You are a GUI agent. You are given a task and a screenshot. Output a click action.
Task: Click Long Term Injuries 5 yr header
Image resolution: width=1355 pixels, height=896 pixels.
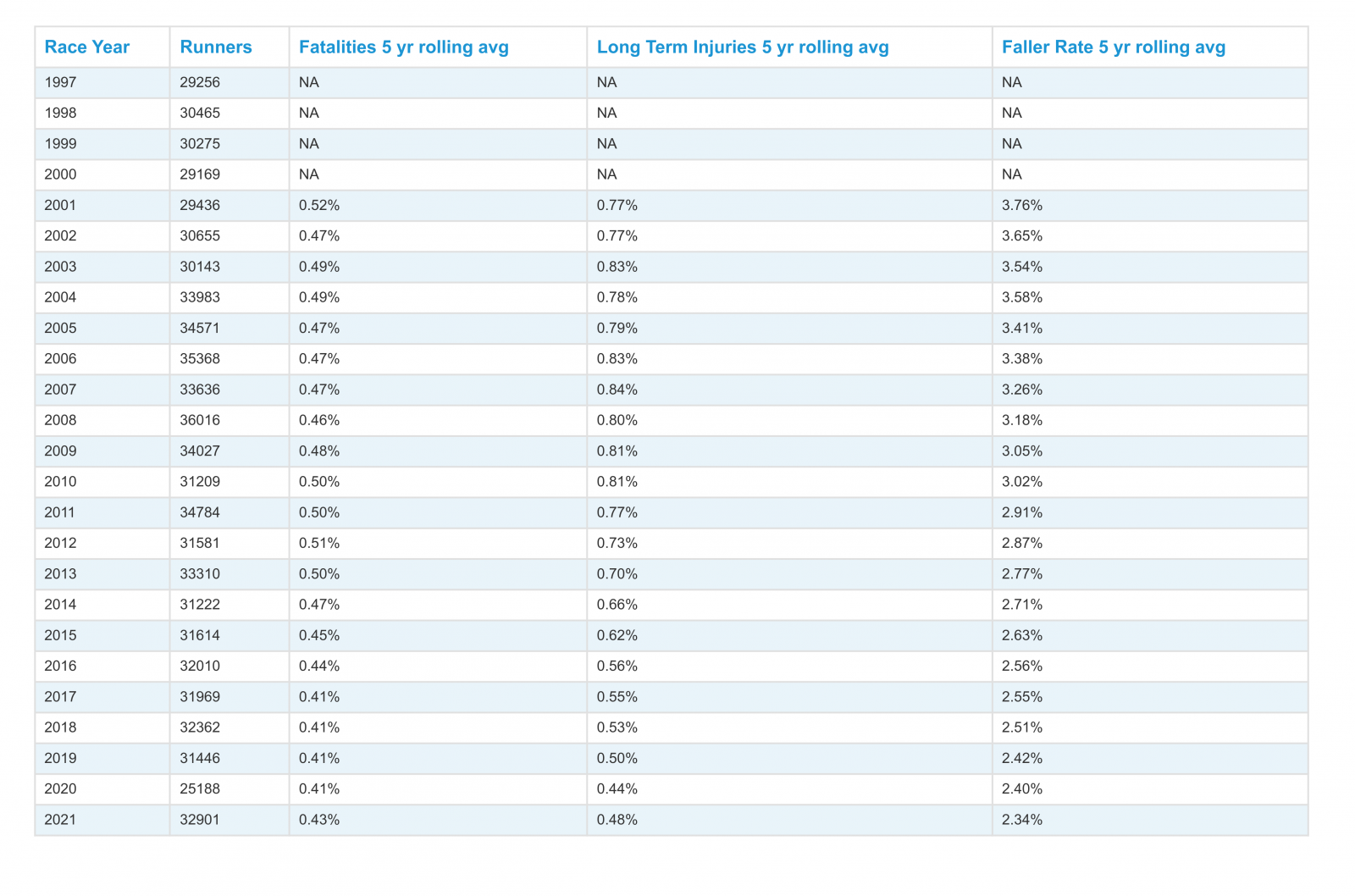pyautogui.click(x=742, y=47)
